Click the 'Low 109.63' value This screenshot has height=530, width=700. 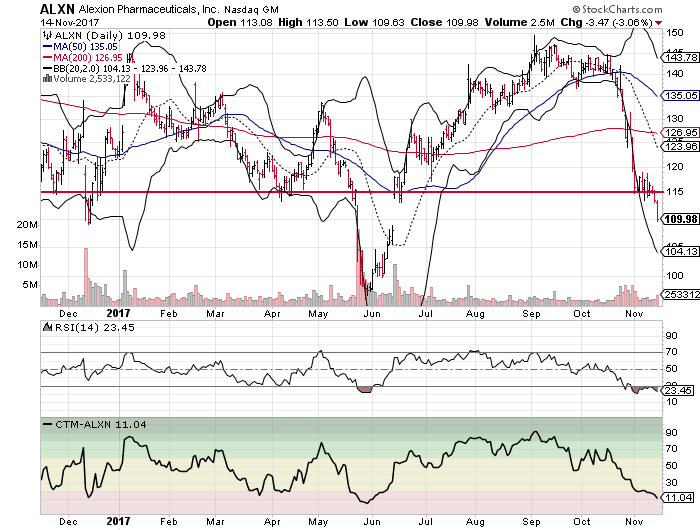374,22
